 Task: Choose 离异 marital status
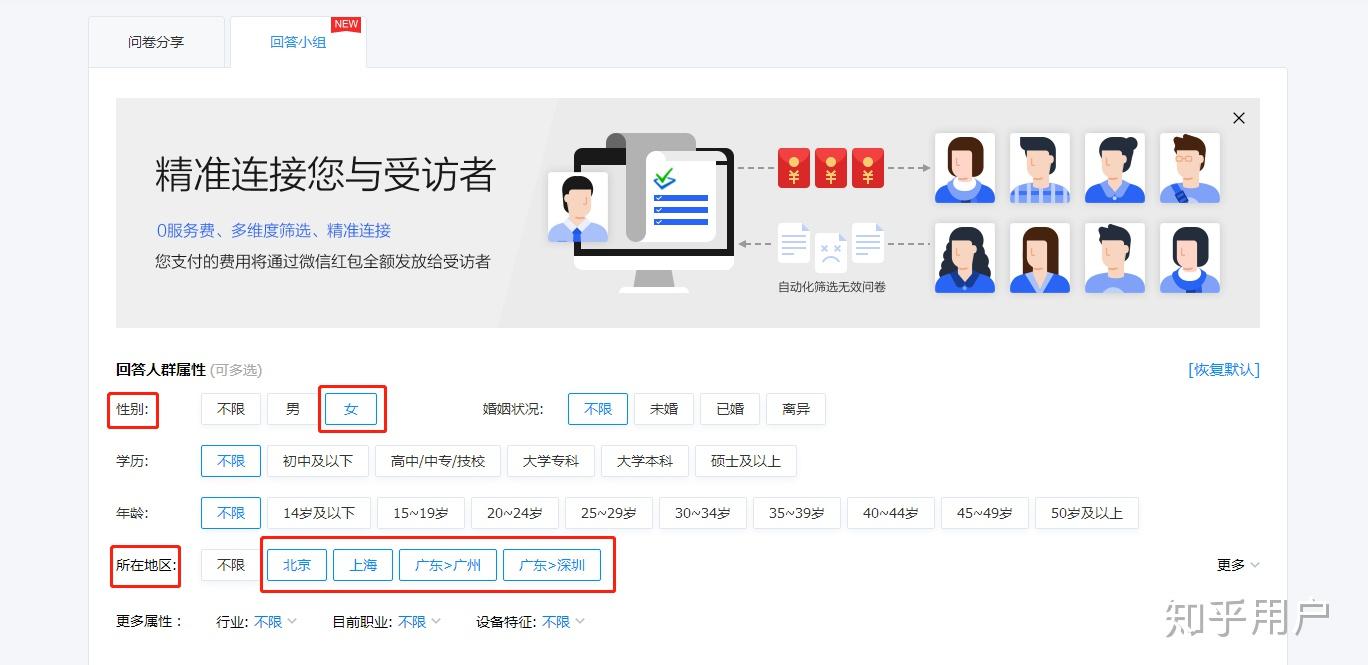pos(796,409)
